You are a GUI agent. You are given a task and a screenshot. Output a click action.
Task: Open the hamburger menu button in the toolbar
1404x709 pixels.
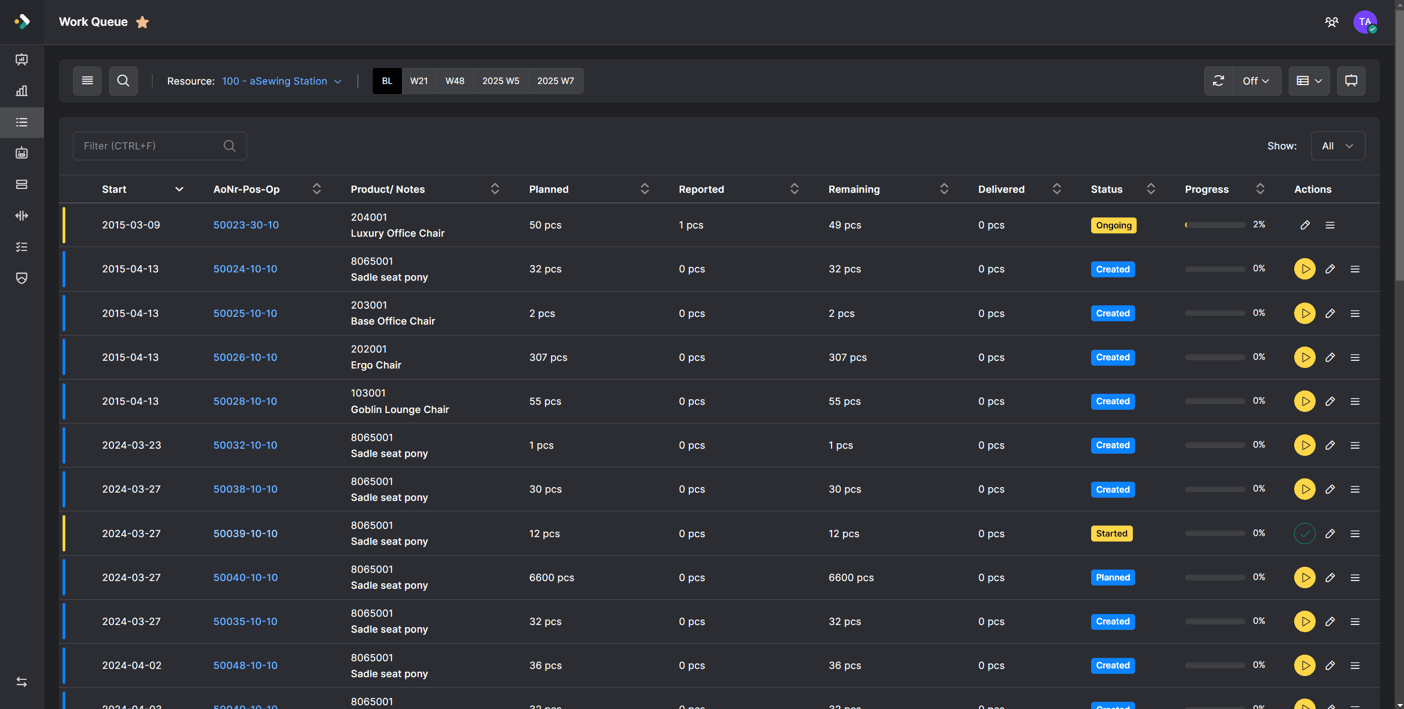[x=87, y=81]
